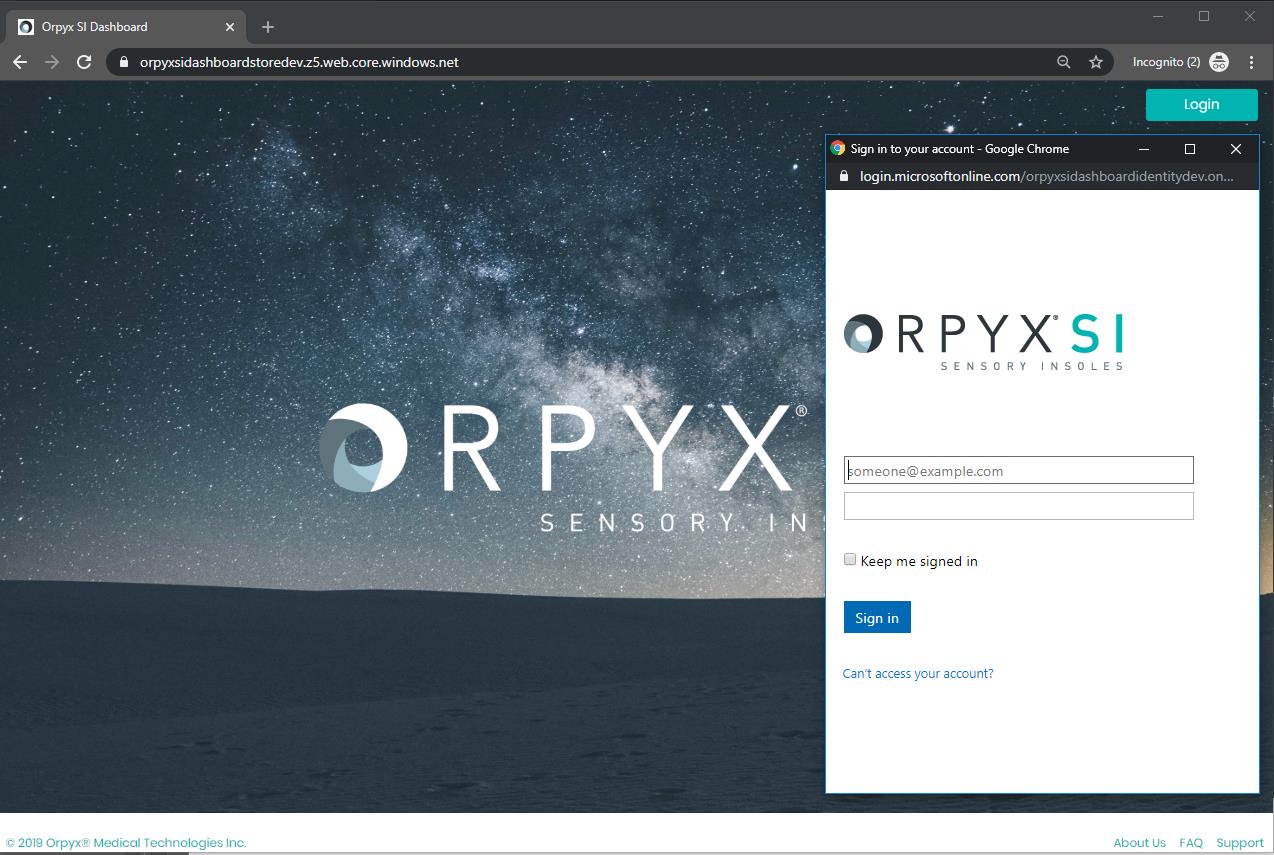Open a new tab with plus icon
Viewport: 1274px width, 855px height.
267,27
